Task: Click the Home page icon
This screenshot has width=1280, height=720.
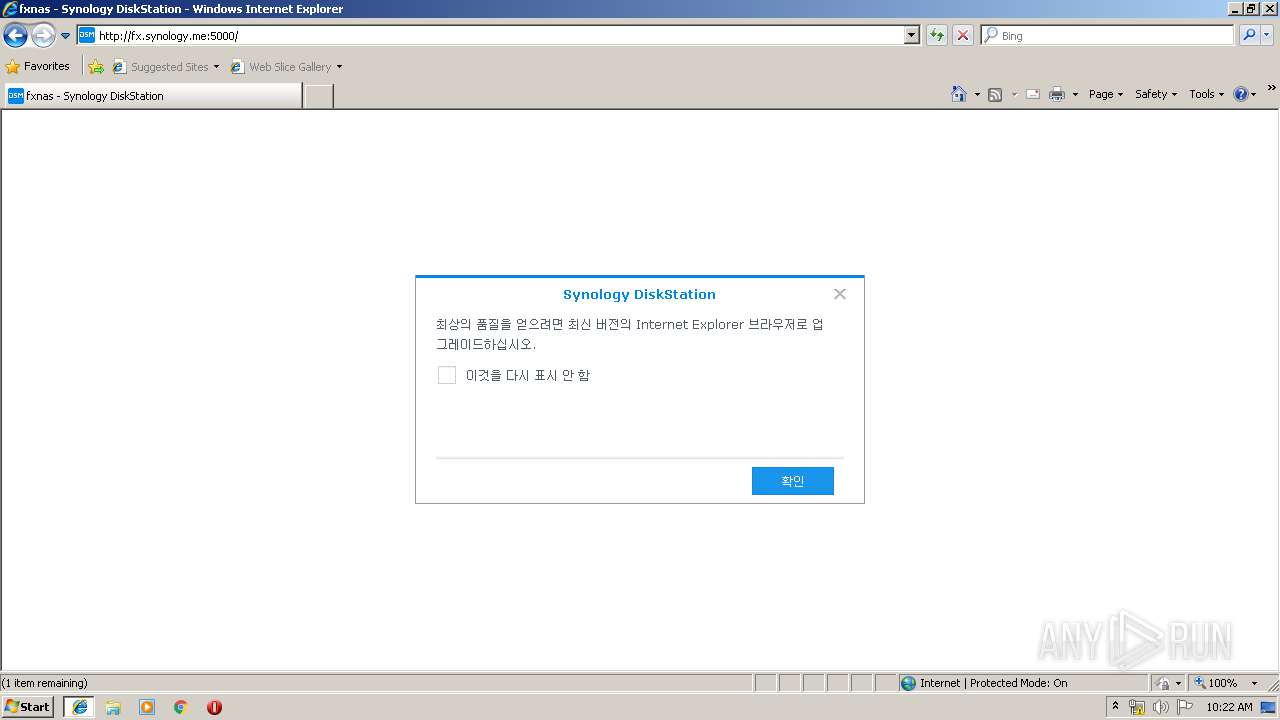Action: [x=959, y=94]
